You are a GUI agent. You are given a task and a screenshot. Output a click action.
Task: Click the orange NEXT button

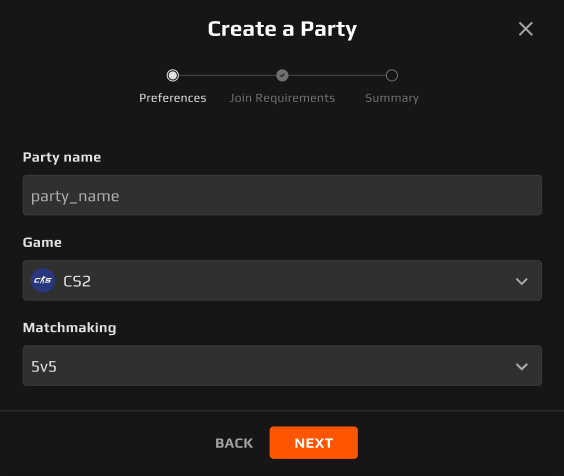click(314, 443)
